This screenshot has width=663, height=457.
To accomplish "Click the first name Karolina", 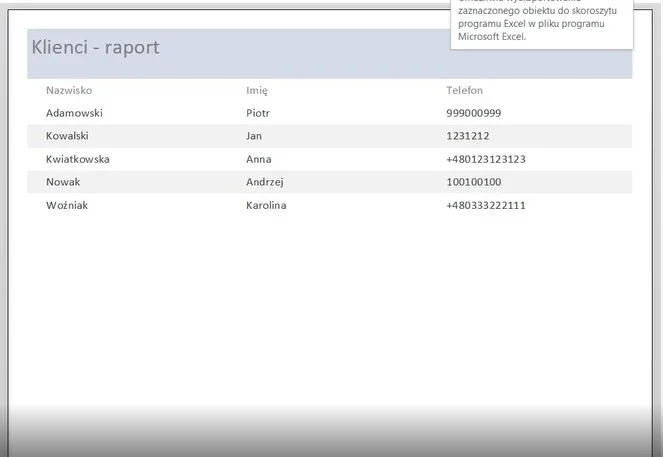I will (266, 205).
